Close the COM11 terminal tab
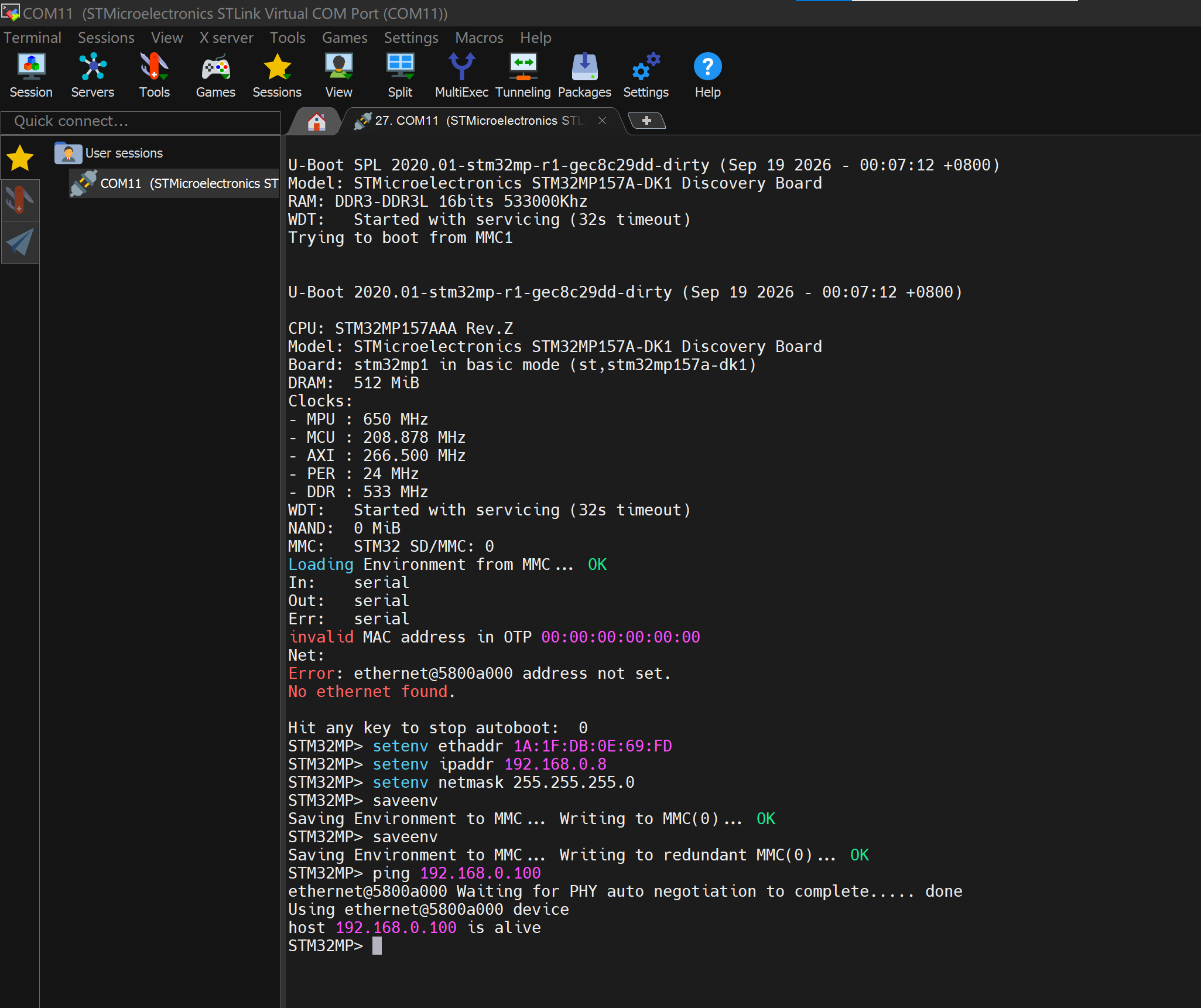 click(x=602, y=121)
